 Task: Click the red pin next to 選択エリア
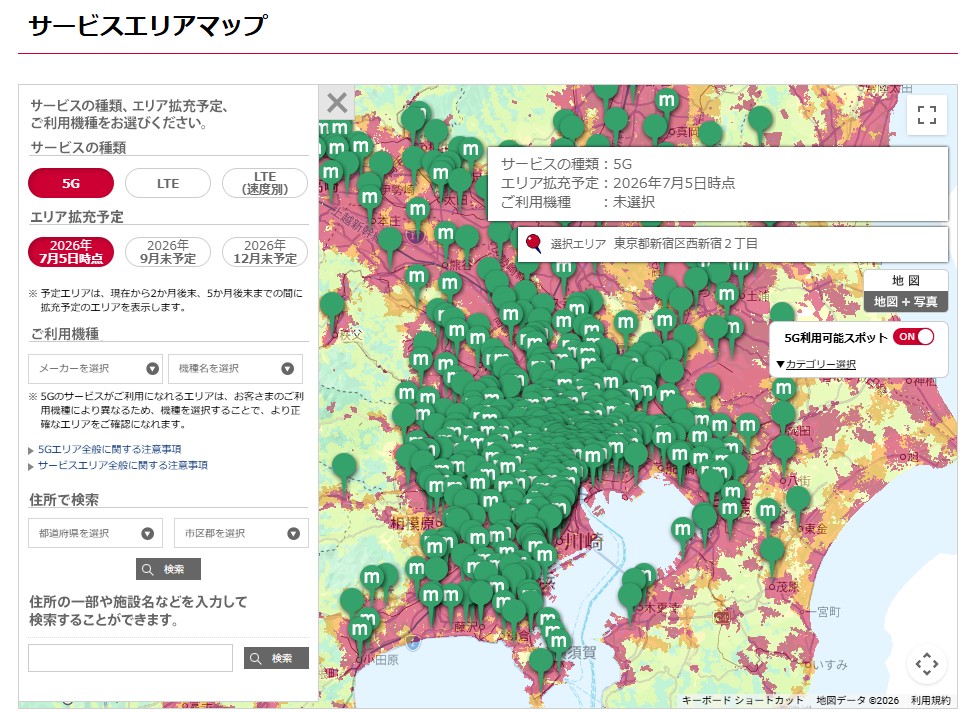pyautogui.click(x=534, y=243)
